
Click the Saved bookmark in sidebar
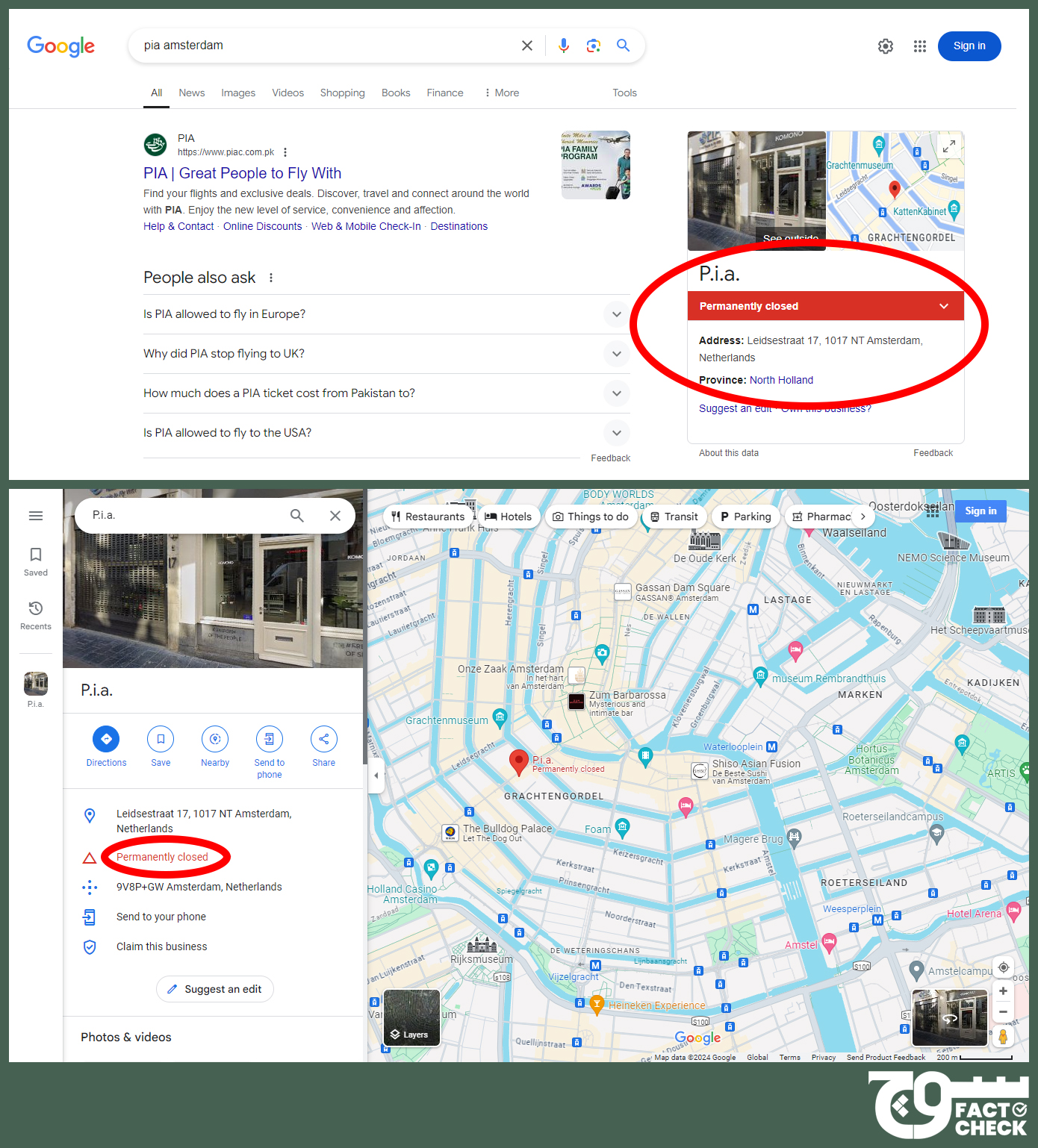point(36,561)
